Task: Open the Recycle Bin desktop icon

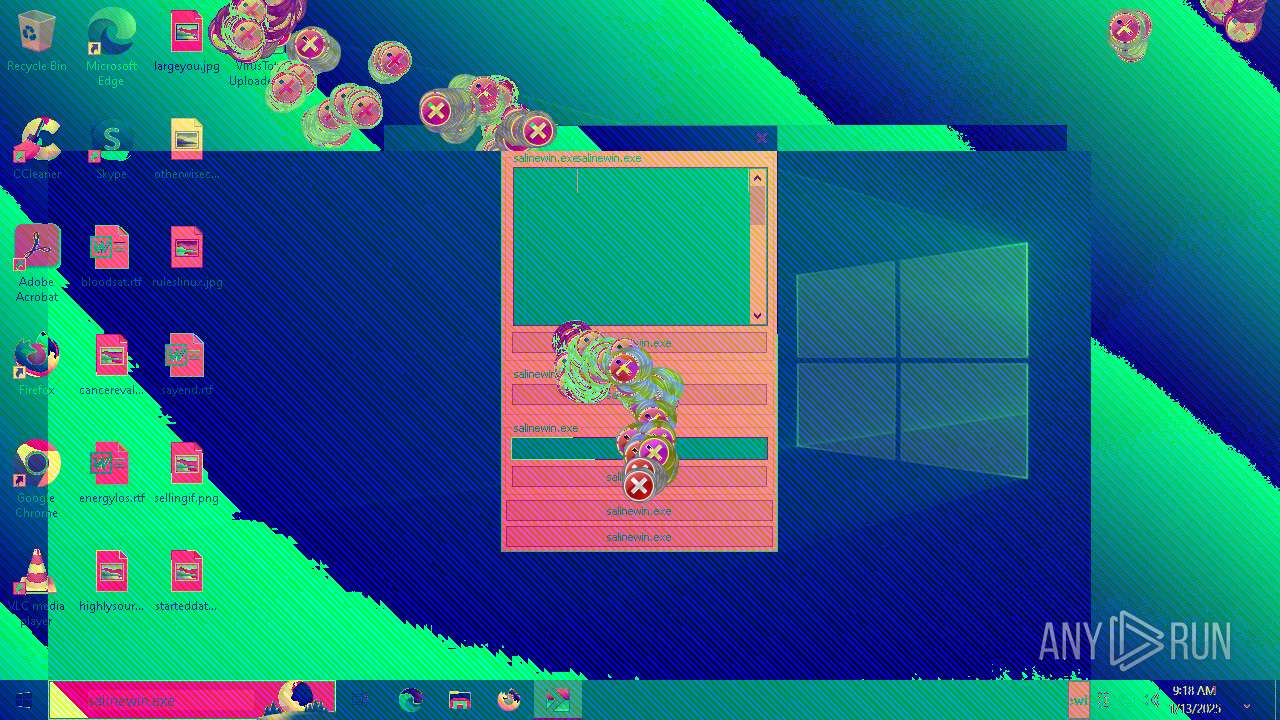Action: 37,42
